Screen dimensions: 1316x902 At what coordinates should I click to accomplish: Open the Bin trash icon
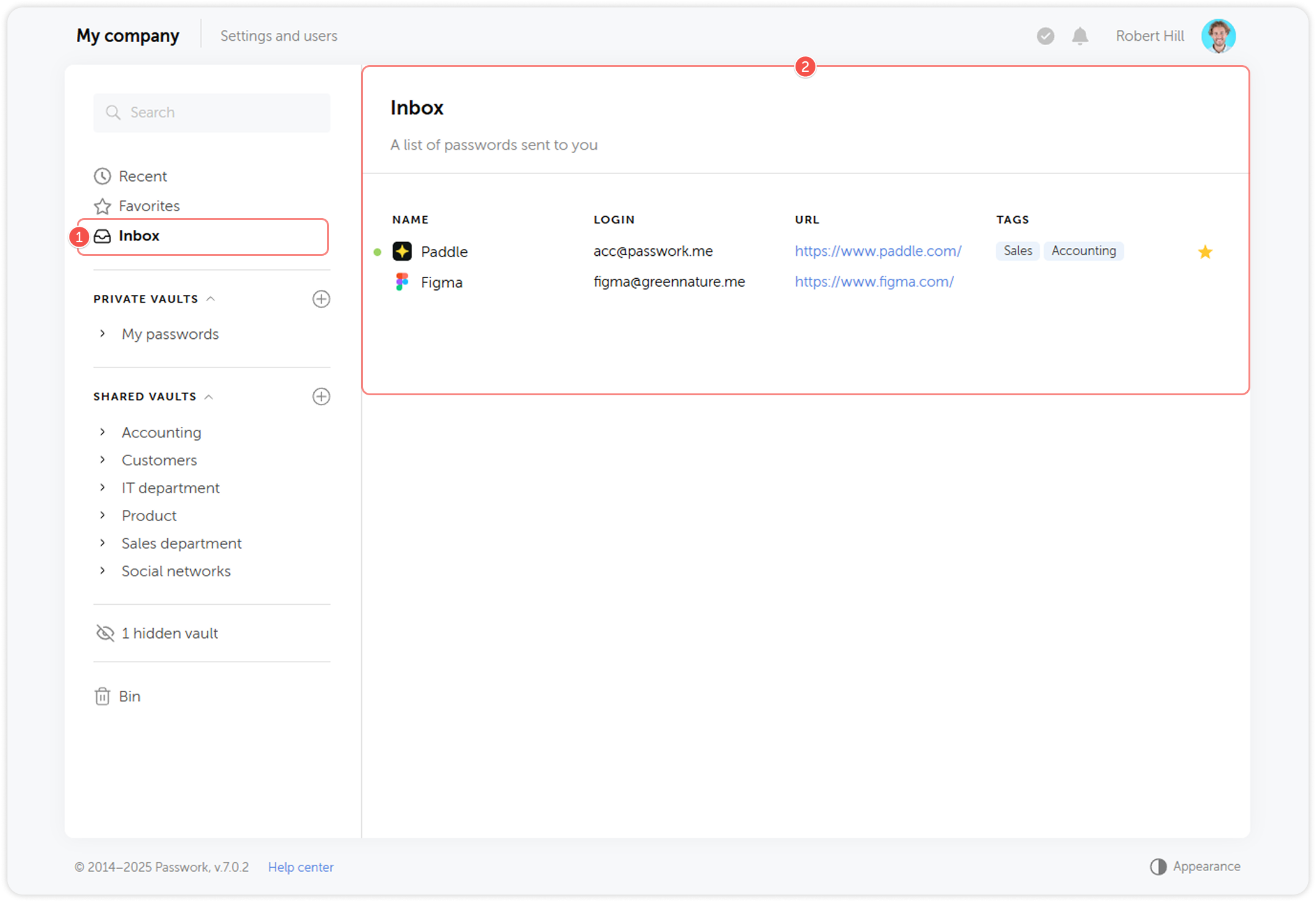[x=102, y=696]
